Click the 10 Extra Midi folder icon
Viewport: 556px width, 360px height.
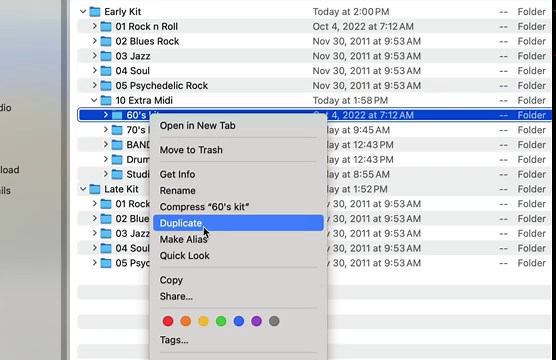tap(106, 100)
